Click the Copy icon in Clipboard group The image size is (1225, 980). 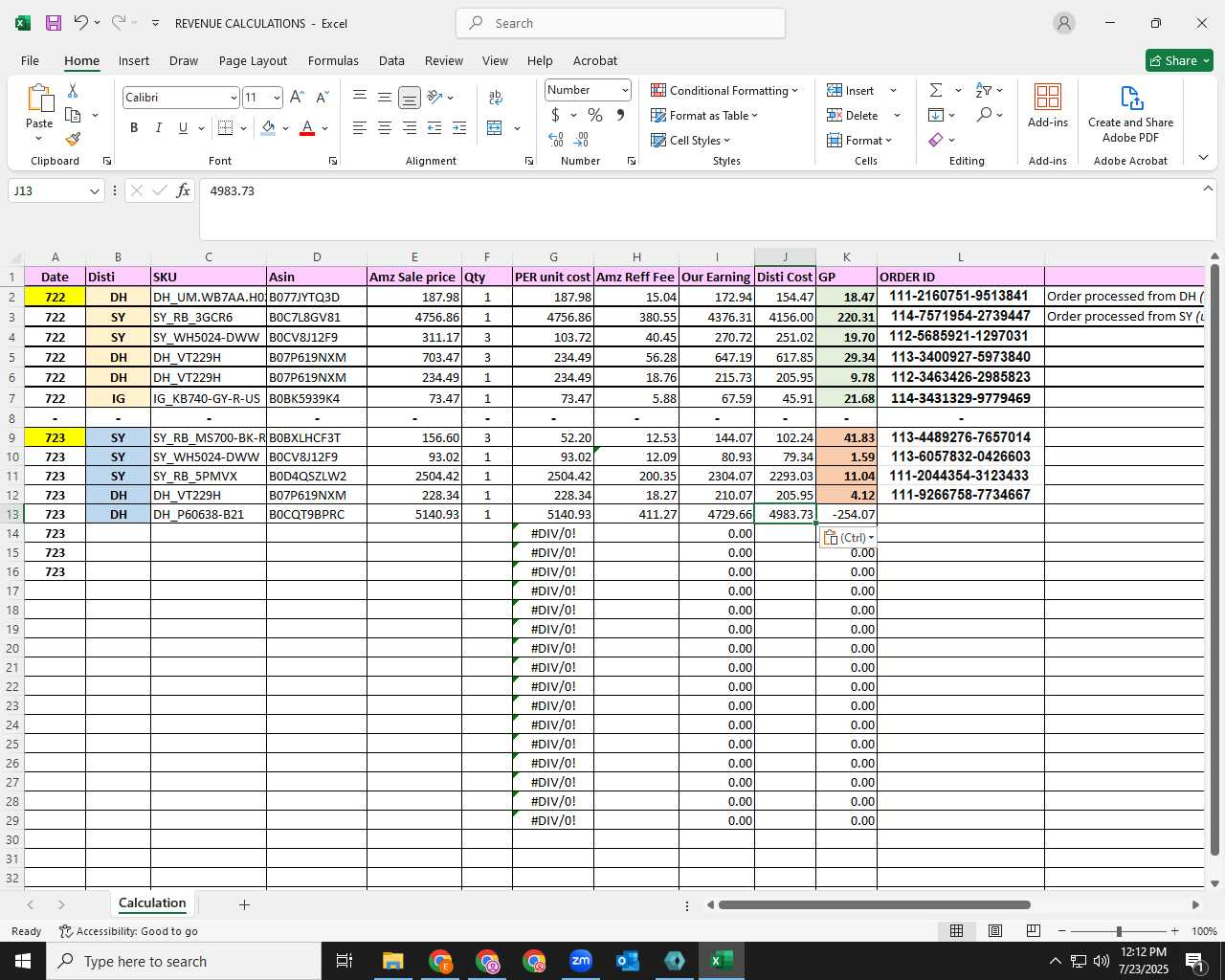point(73,115)
